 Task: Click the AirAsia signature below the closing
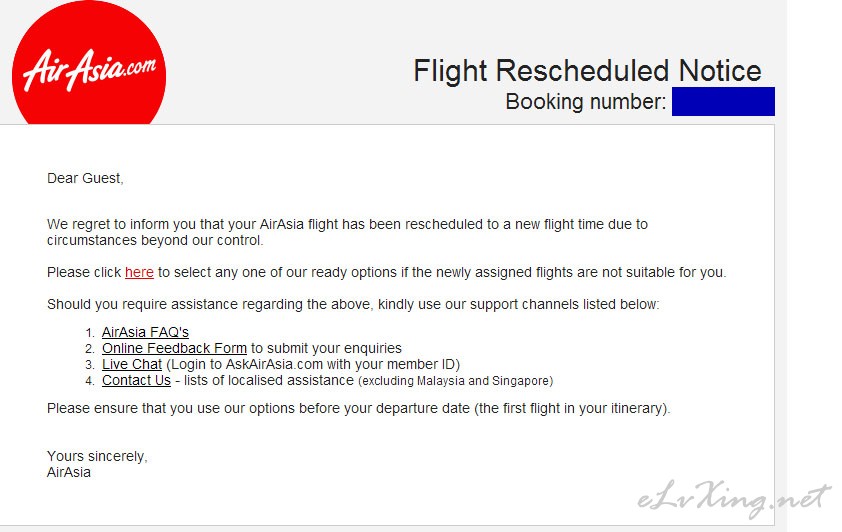tap(69, 472)
